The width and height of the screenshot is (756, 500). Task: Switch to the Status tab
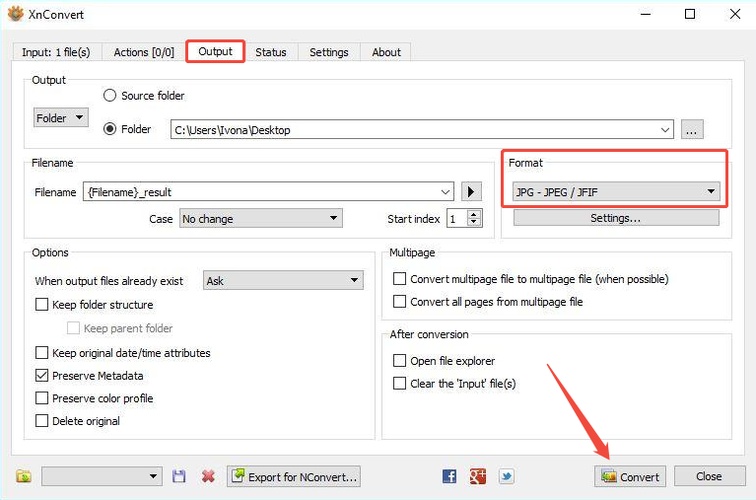point(270,52)
